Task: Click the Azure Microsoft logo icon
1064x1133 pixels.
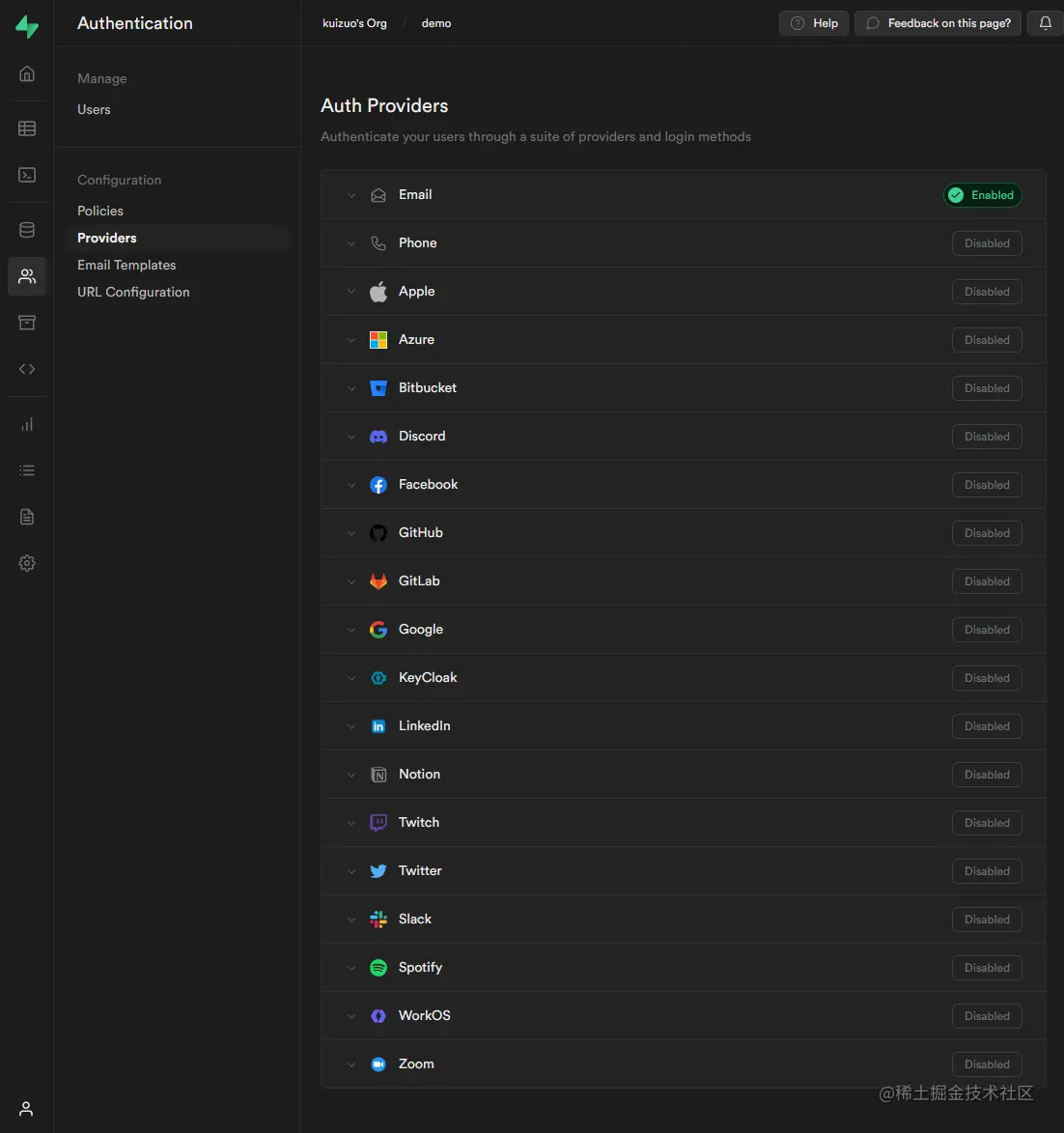Action: point(378,340)
